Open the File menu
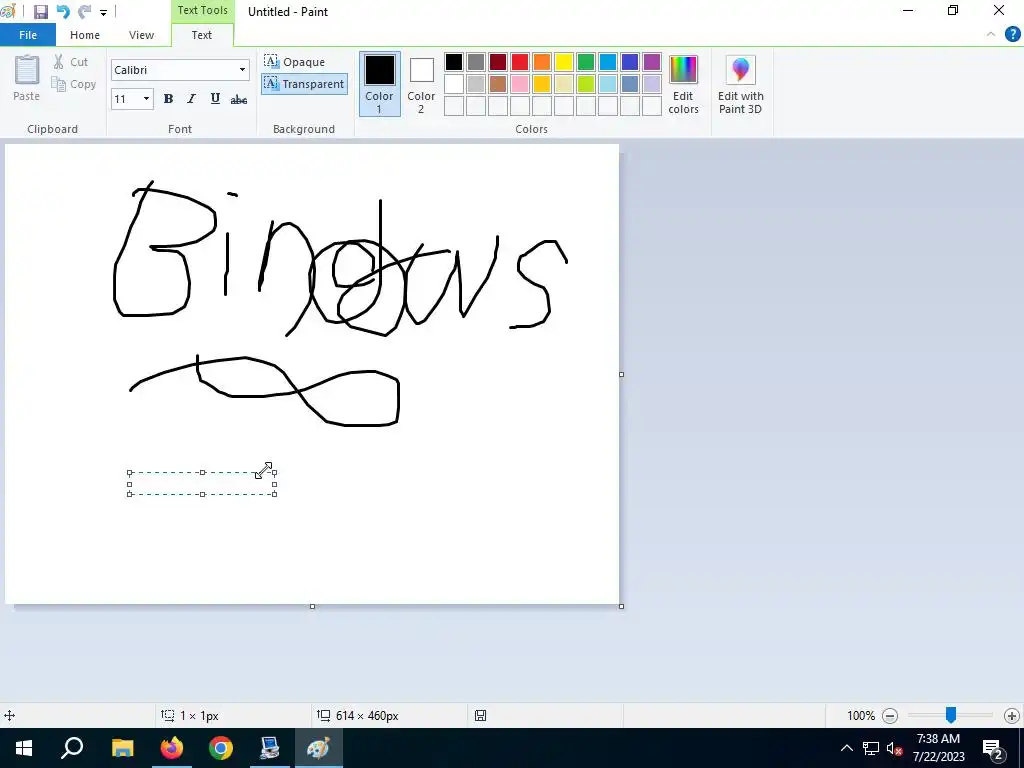Screen dimensions: 1024x768 coord(27,35)
